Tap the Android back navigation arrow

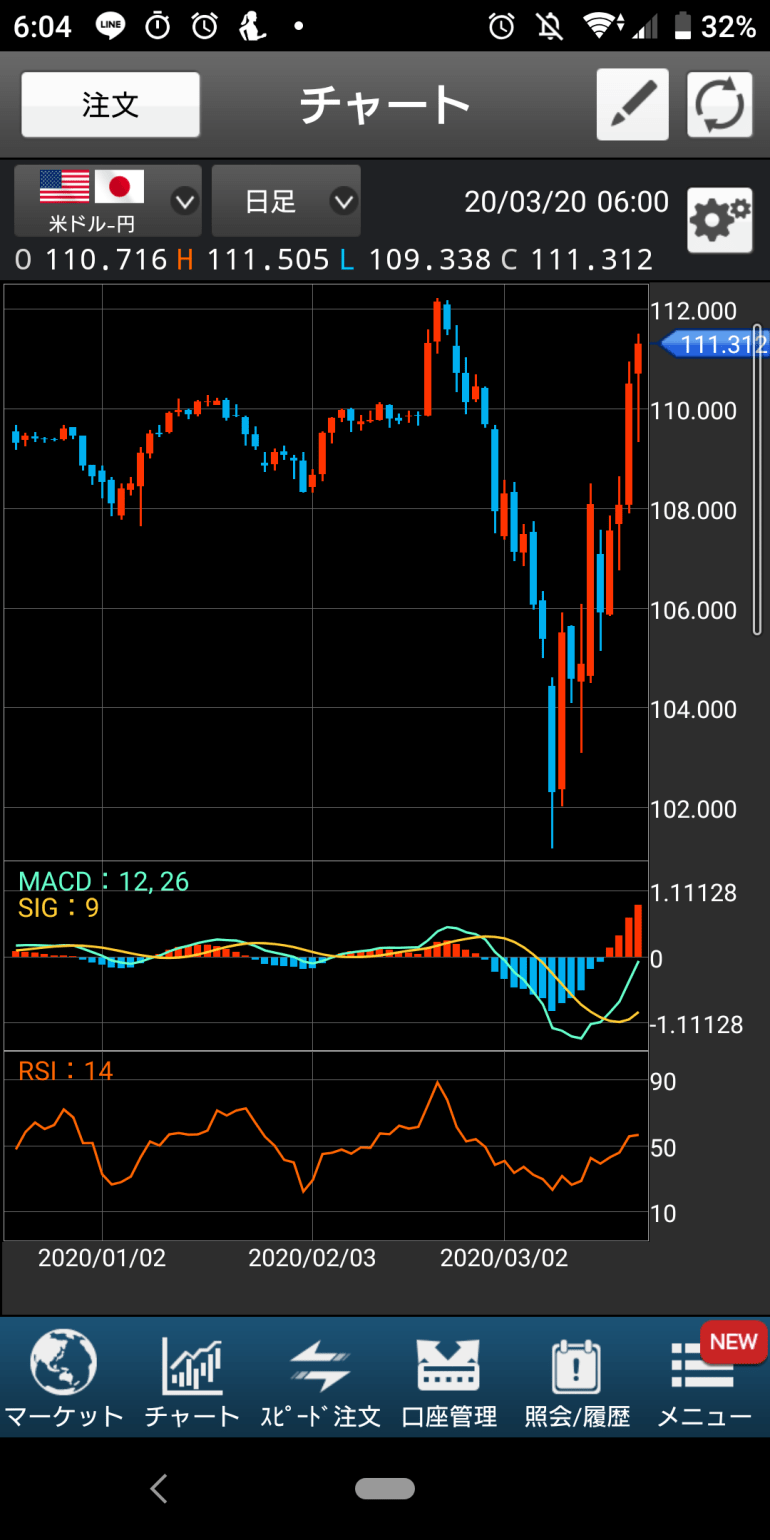coord(158,1489)
